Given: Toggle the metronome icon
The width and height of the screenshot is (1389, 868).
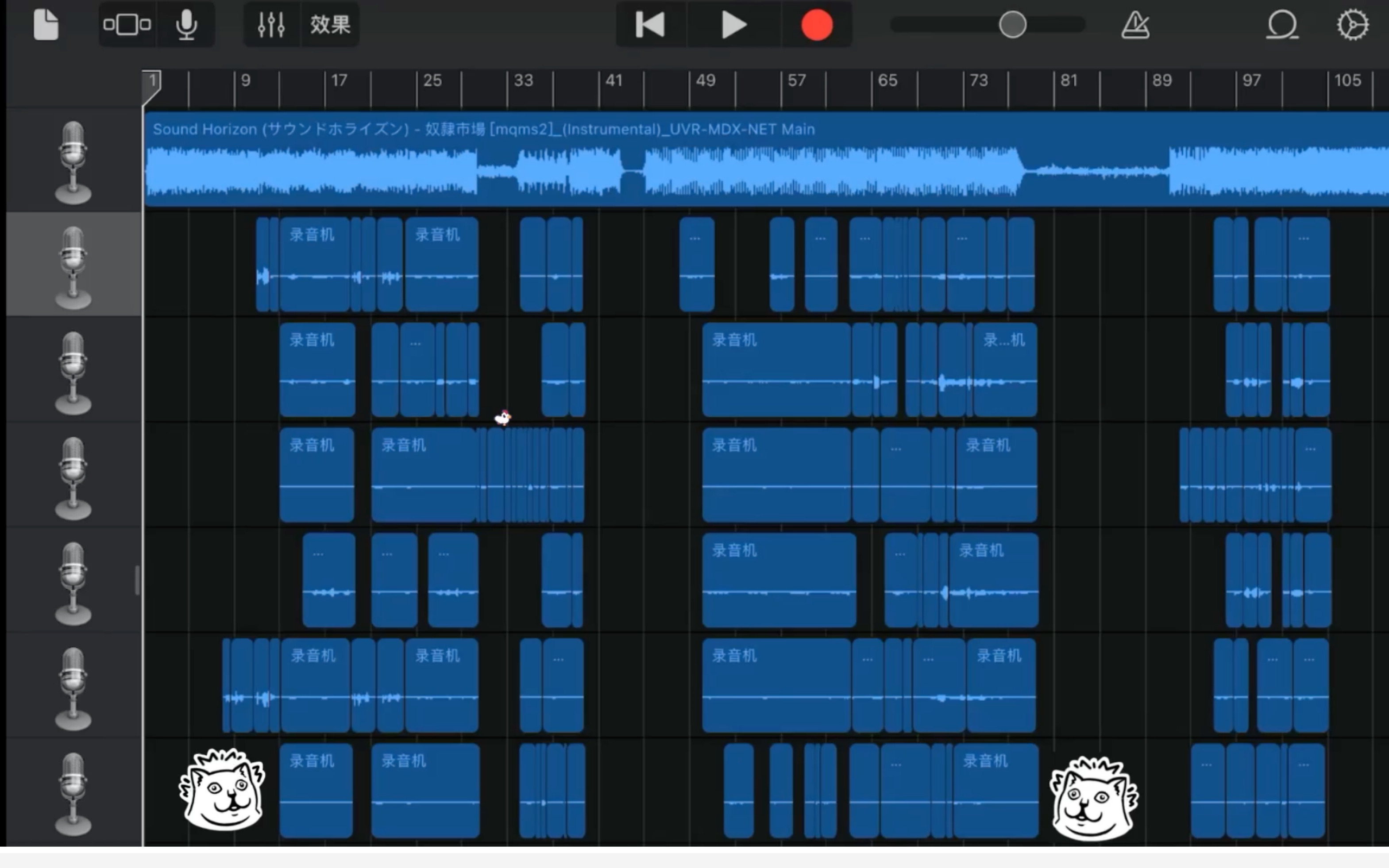Looking at the screenshot, I should pos(1135,25).
